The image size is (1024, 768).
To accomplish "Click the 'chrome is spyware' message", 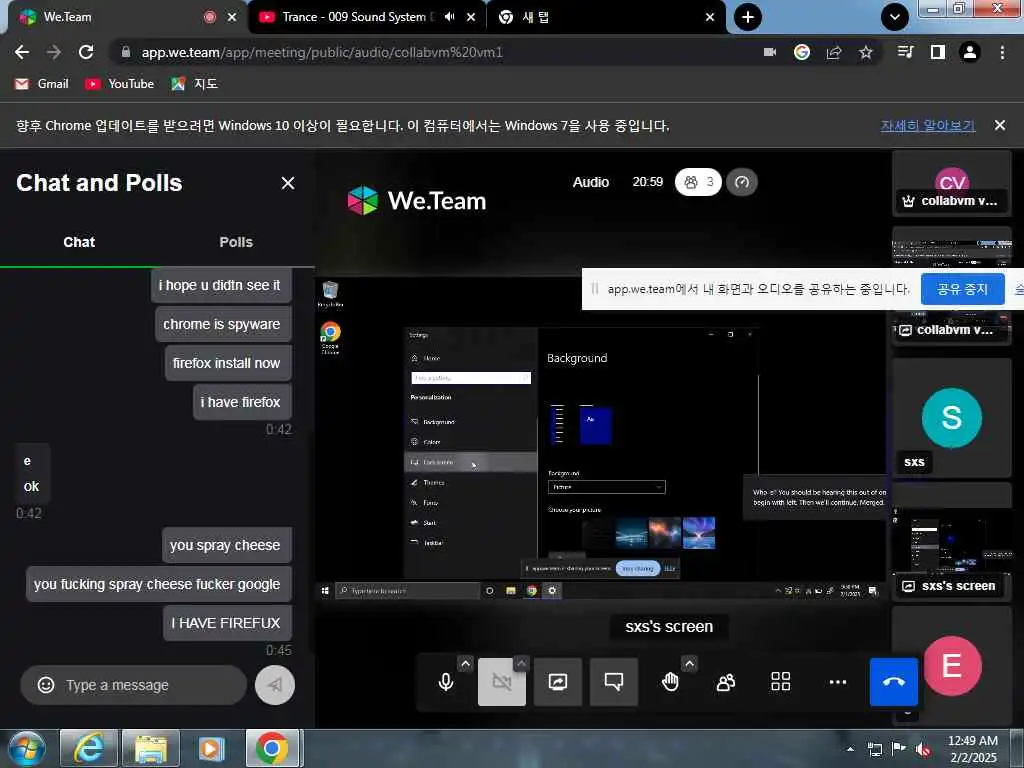I will pos(223,325).
